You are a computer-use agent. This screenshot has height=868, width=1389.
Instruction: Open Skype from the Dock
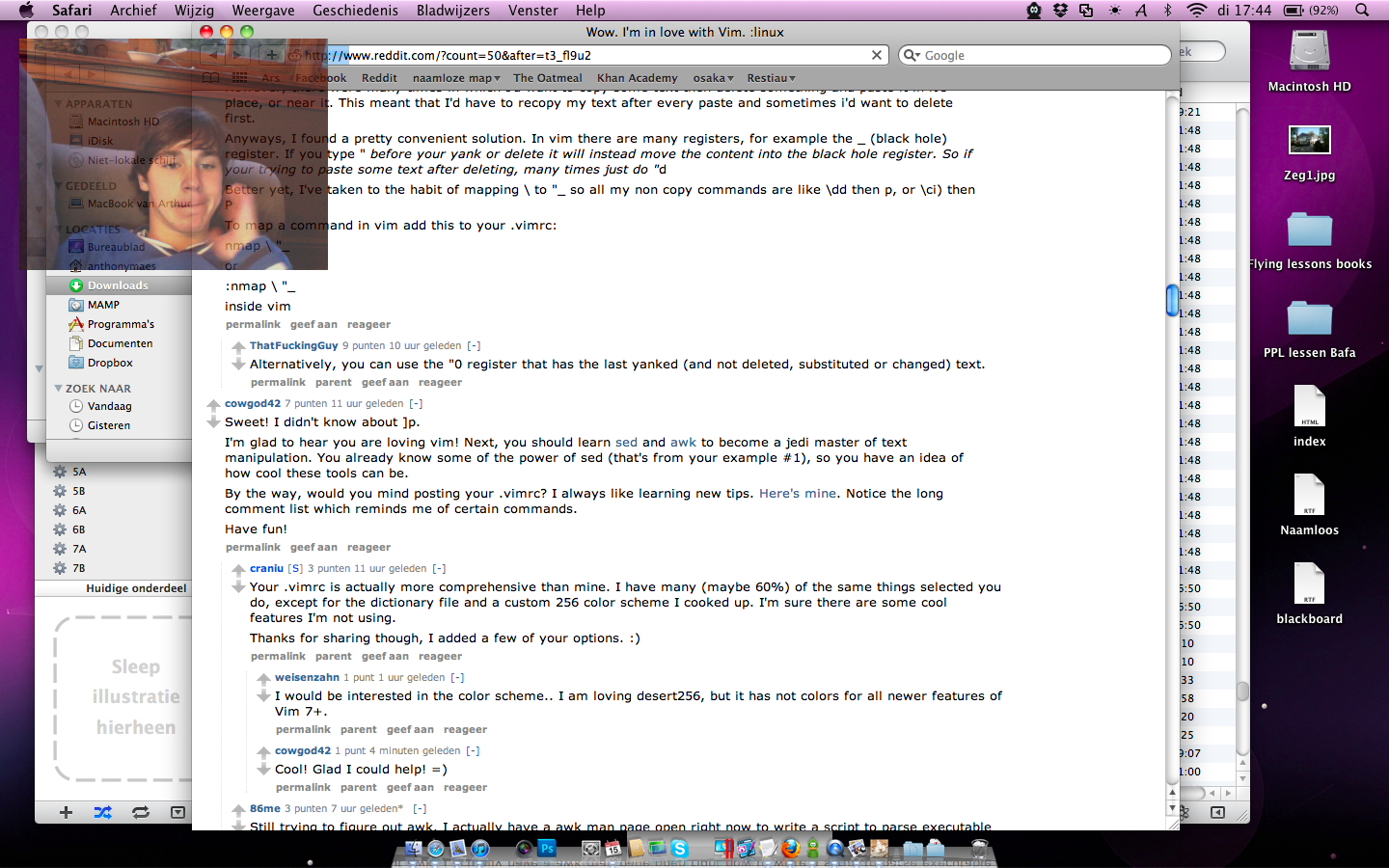click(x=680, y=849)
